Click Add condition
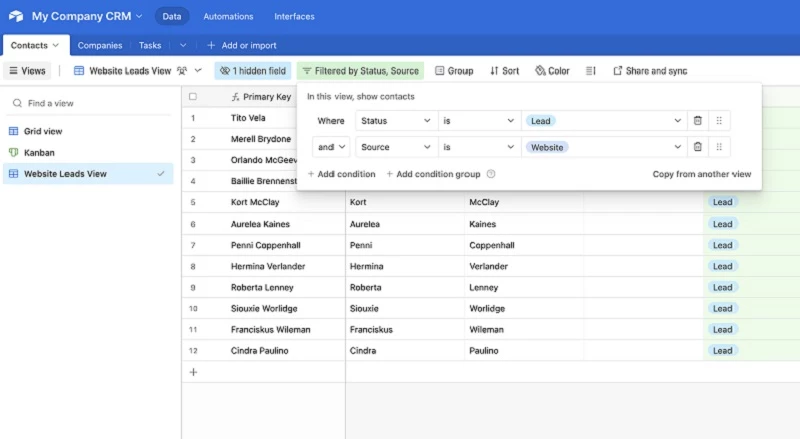 (341, 174)
